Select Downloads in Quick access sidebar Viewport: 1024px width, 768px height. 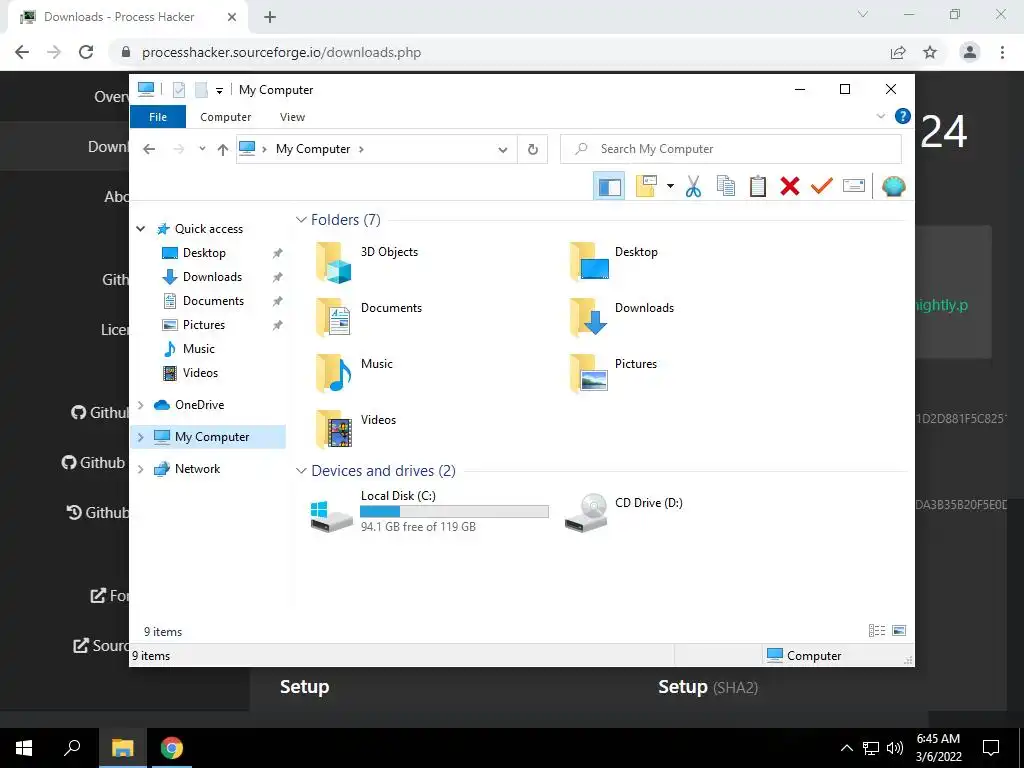pyautogui.click(x=212, y=277)
